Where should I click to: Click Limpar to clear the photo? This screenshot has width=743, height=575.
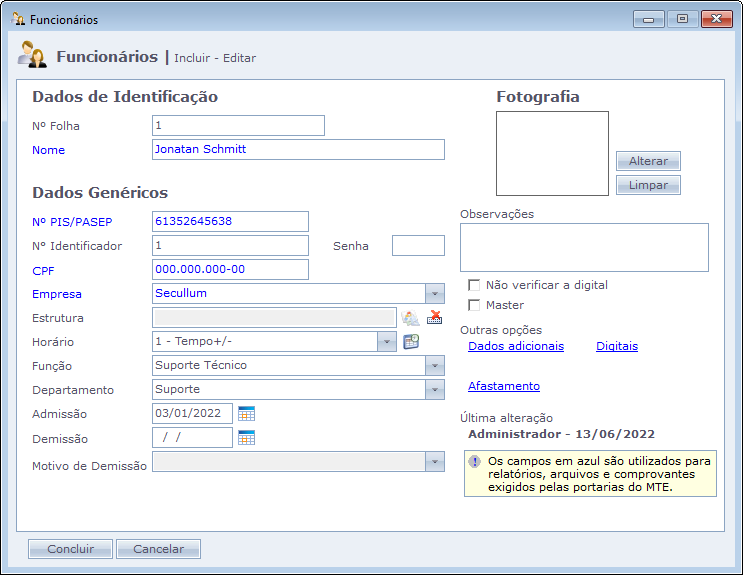pos(648,185)
